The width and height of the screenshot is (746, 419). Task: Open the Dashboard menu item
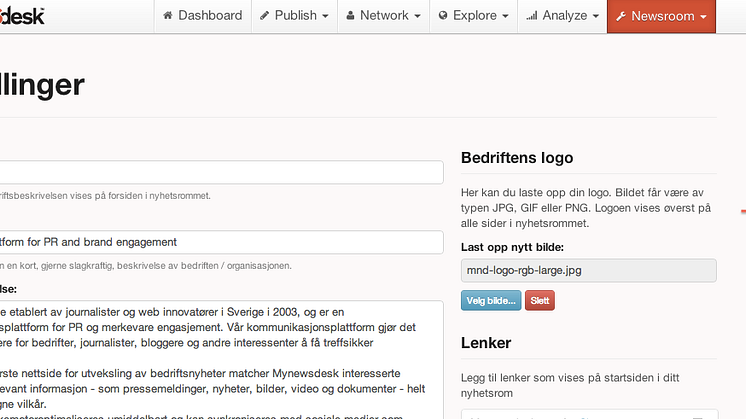point(203,16)
